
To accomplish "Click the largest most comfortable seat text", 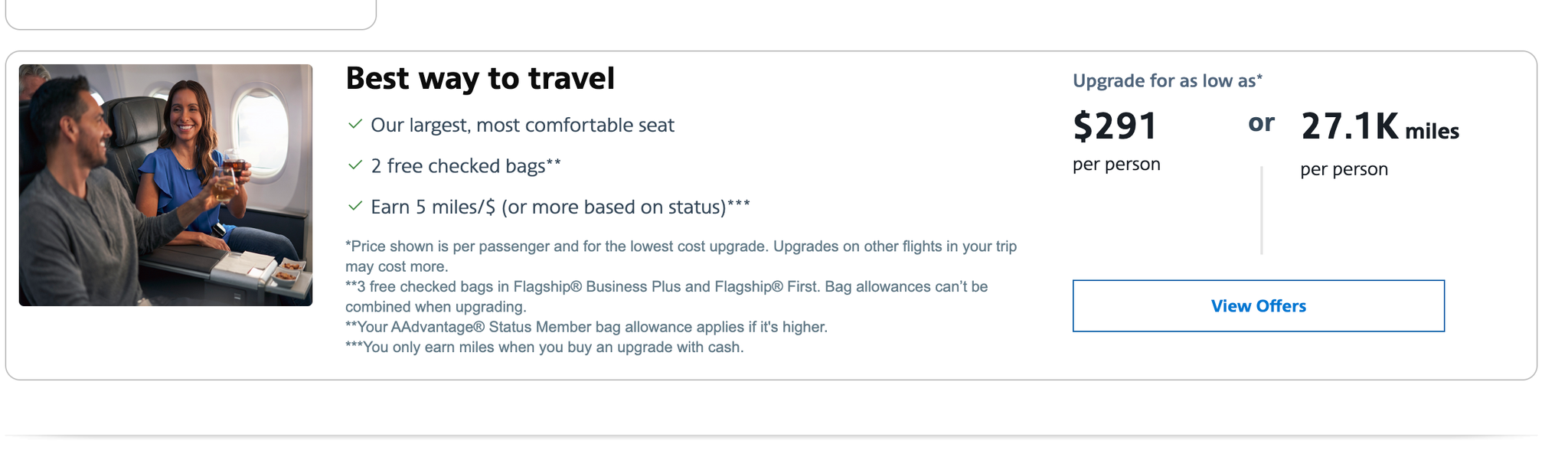I will tap(523, 125).
